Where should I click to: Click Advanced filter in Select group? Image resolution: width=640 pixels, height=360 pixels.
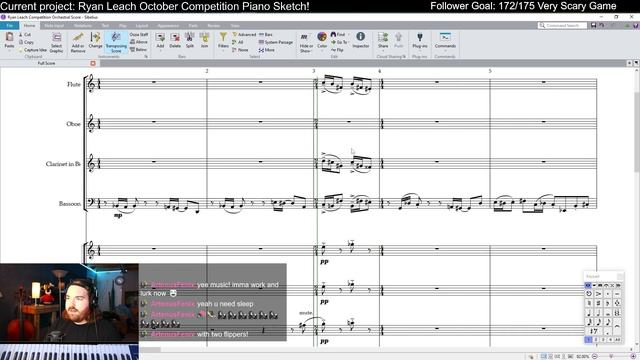pyautogui.click(x=244, y=35)
